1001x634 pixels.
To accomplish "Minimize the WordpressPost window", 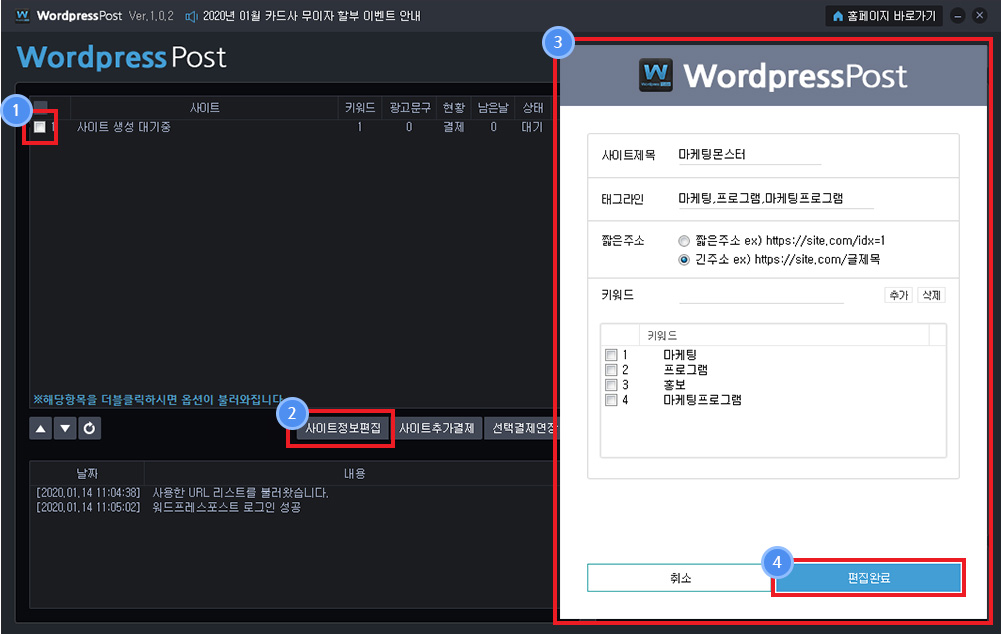I will 958,16.
